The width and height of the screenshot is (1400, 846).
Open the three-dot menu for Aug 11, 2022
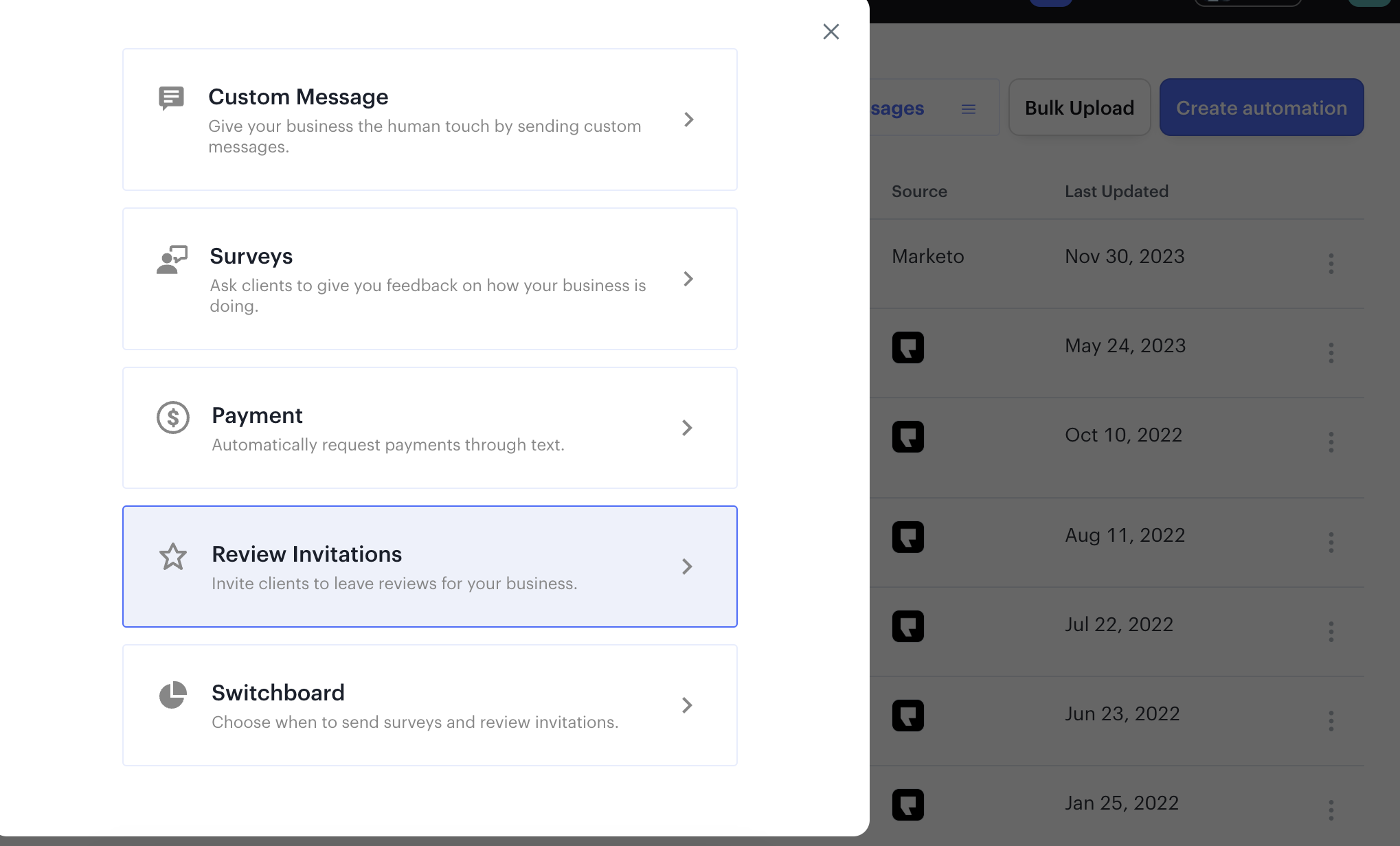click(1331, 540)
